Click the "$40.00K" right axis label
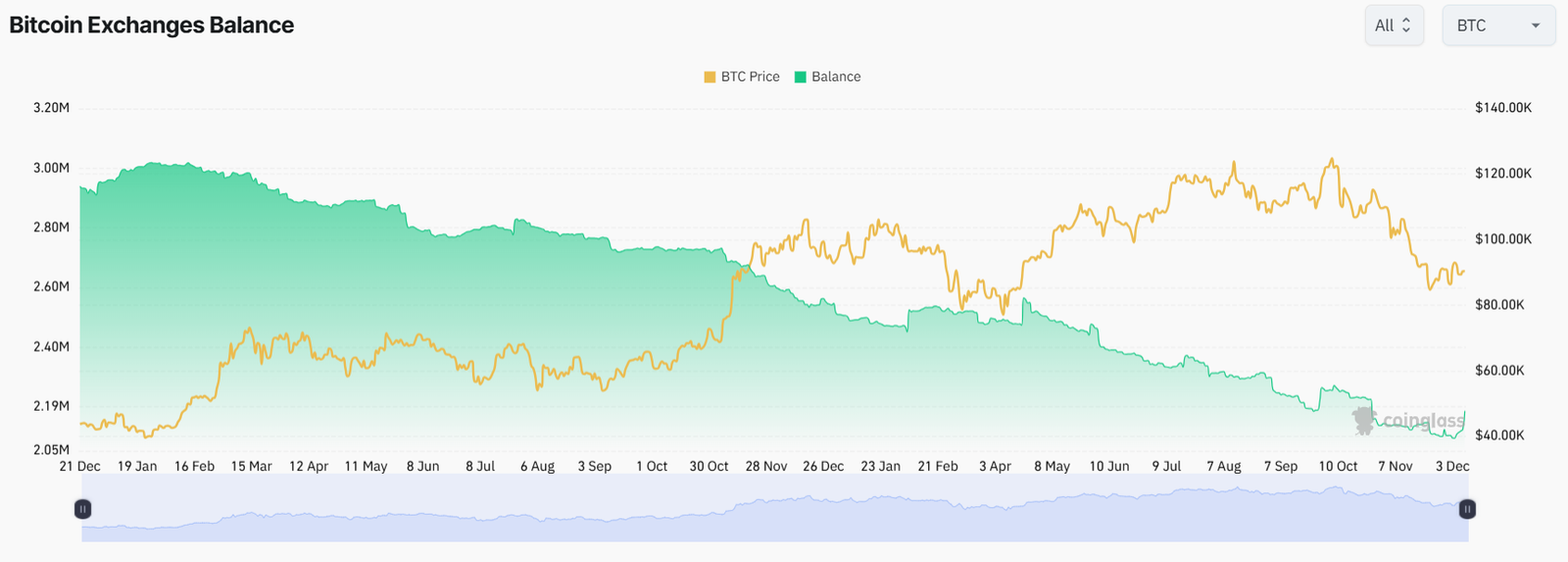The height and width of the screenshot is (562, 1568). tap(1499, 435)
